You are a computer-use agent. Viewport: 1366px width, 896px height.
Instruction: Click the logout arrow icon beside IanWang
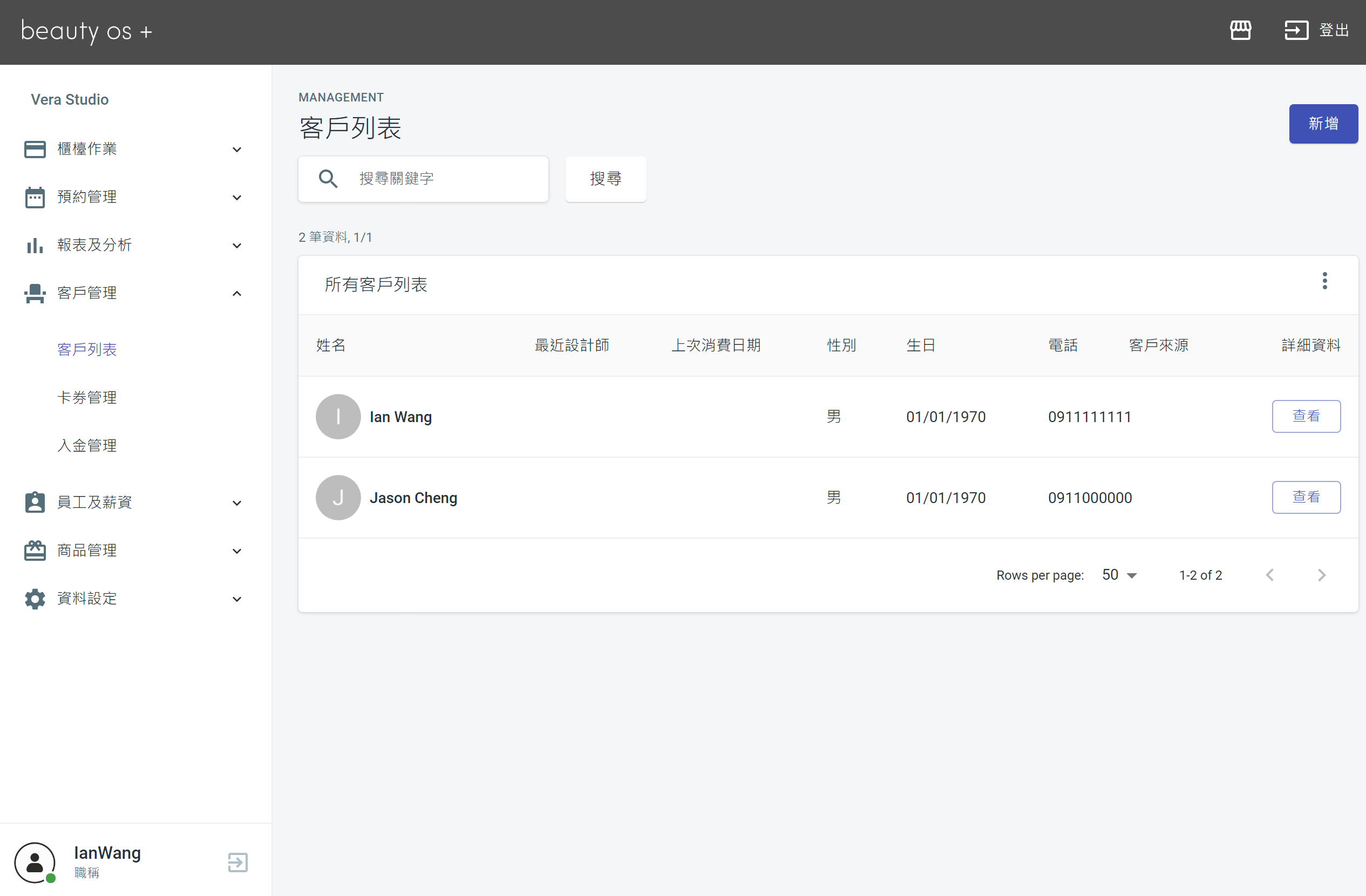pyautogui.click(x=237, y=861)
